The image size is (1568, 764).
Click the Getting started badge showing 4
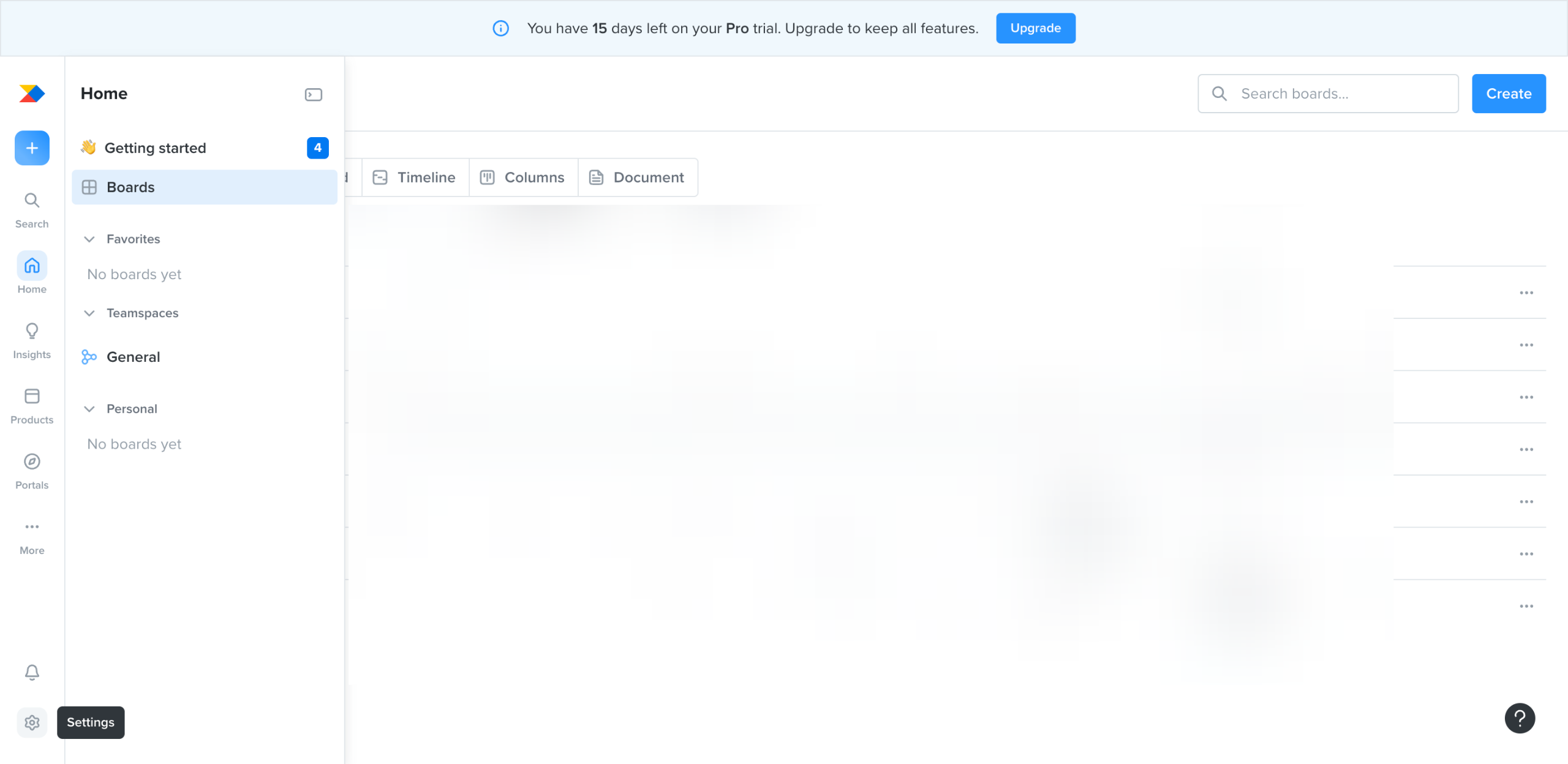coord(317,148)
